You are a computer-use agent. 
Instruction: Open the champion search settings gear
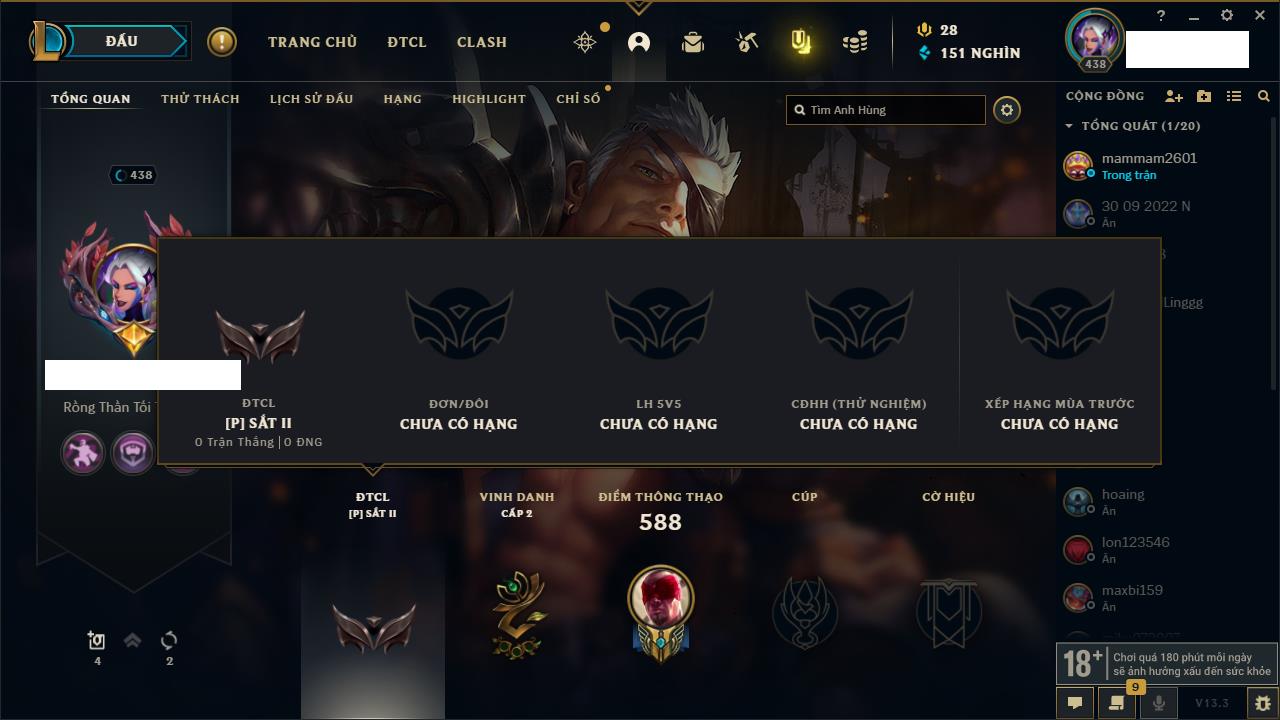point(1007,110)
